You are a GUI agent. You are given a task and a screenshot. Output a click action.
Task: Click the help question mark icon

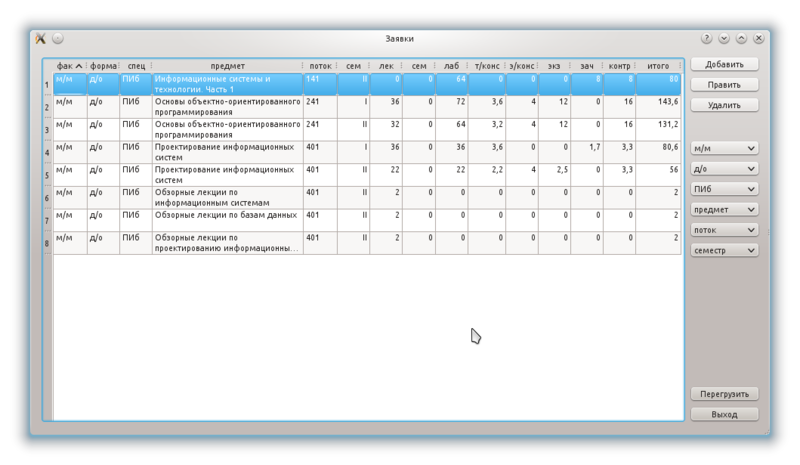(x=706, y=38)
